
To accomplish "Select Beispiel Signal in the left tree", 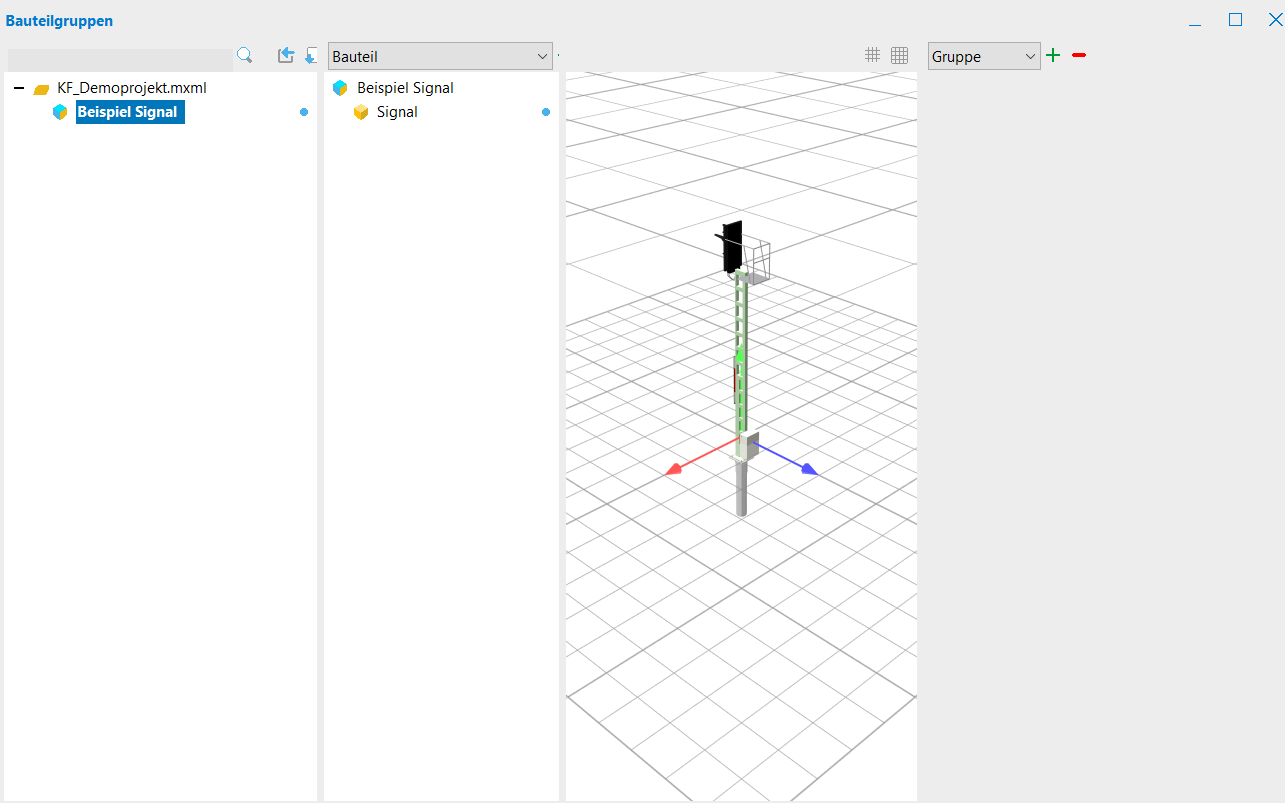I will pyautogui.click(x=128, y=112).
